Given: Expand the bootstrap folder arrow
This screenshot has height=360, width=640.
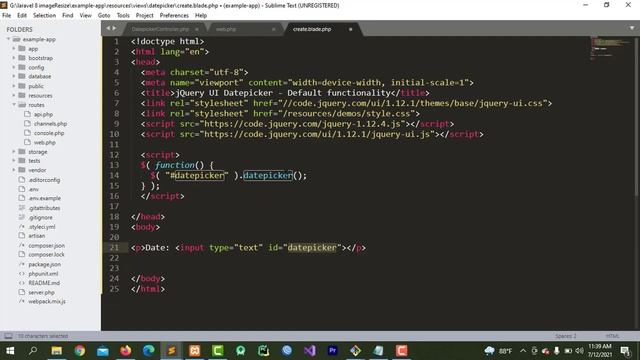Looking at the screenshot, I should coord(13,58).
